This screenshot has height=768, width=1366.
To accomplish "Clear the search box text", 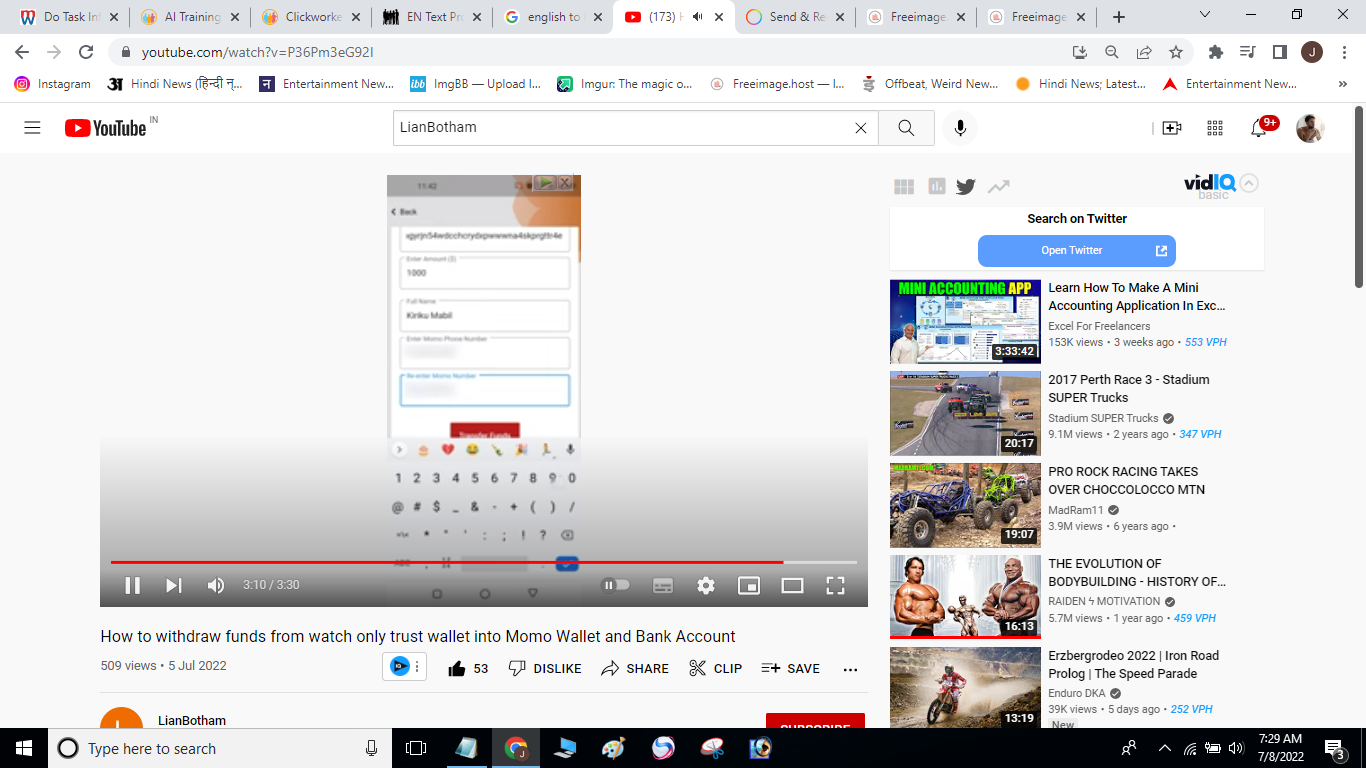I will (x=860, y=128).
